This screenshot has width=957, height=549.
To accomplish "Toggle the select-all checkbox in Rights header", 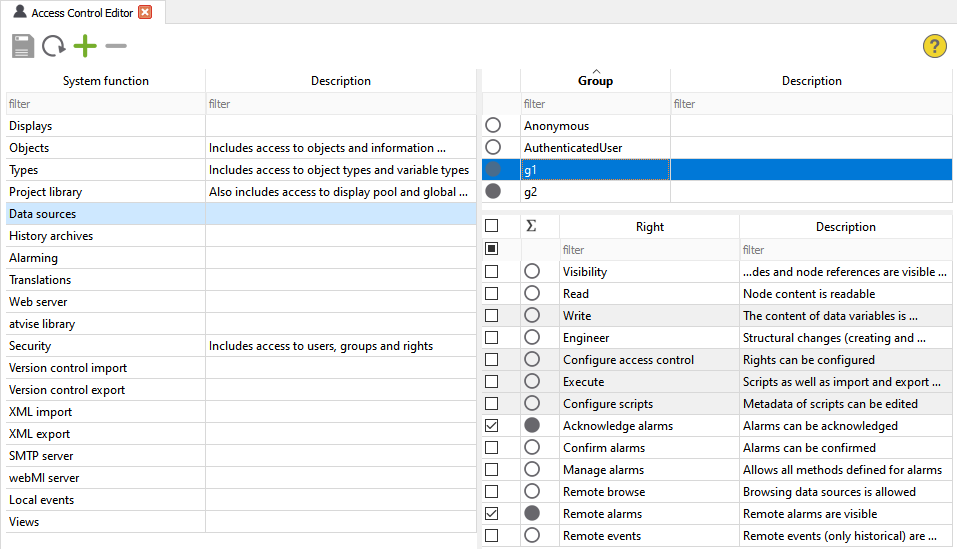I will pyautogui.click(x=491, y=227).
